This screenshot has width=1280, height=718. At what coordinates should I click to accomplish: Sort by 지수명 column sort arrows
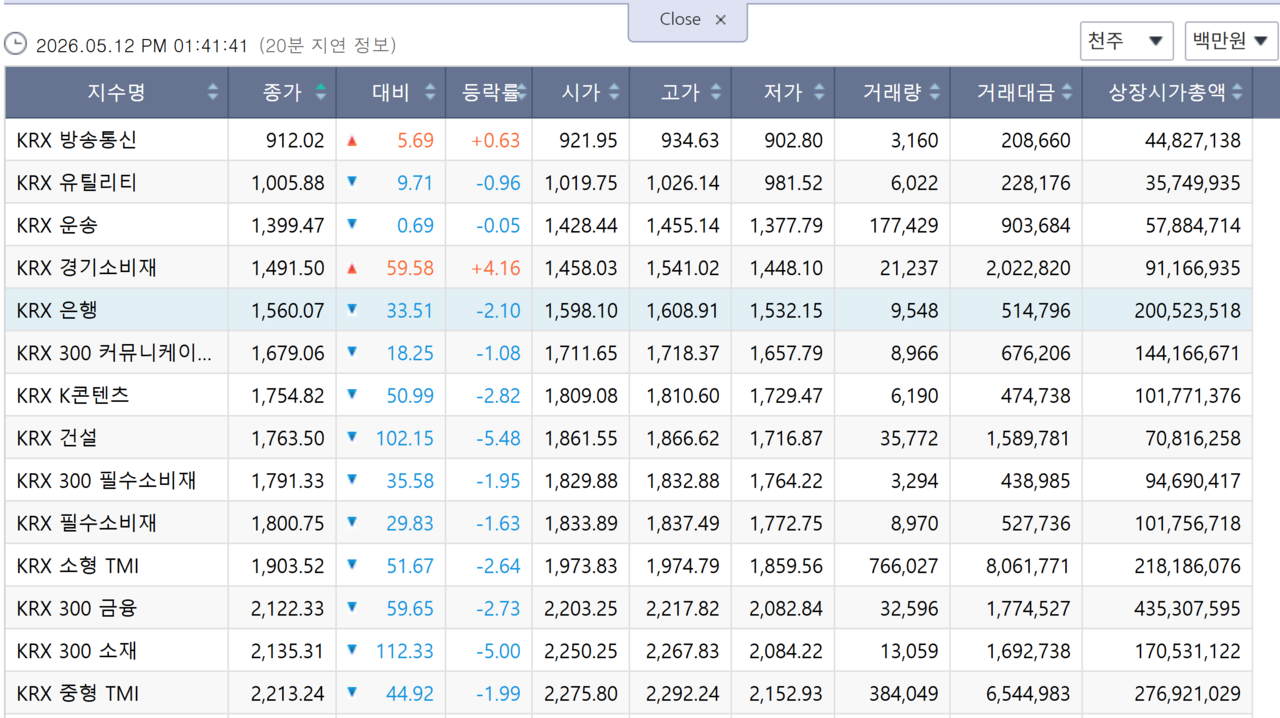[x=212, y=92]
